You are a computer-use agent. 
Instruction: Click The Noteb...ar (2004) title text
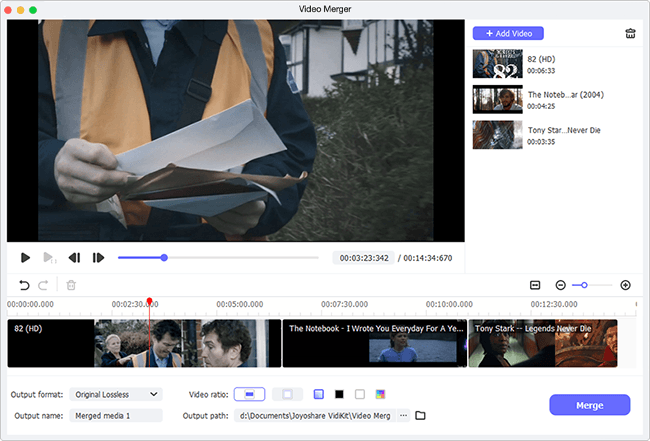click(x=566, y=95)
